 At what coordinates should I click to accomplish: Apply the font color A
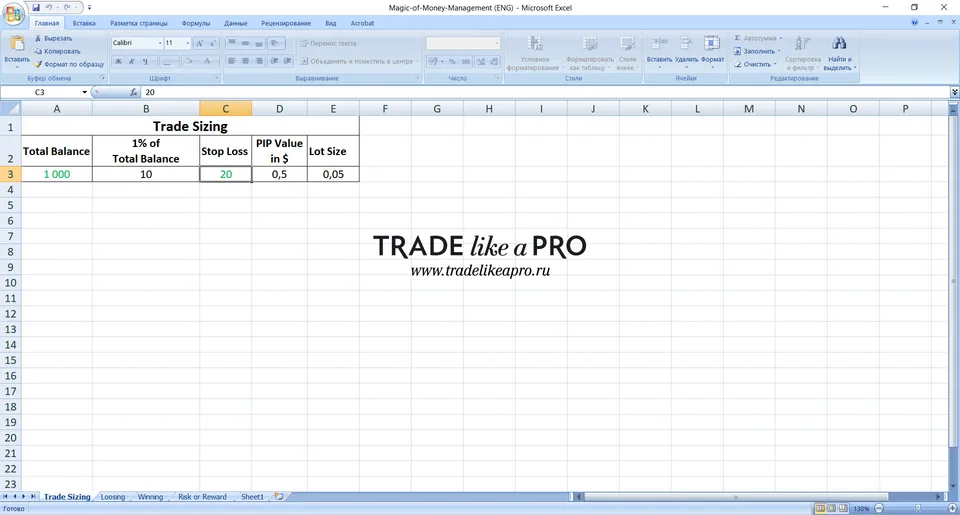(x=207, y=61)
